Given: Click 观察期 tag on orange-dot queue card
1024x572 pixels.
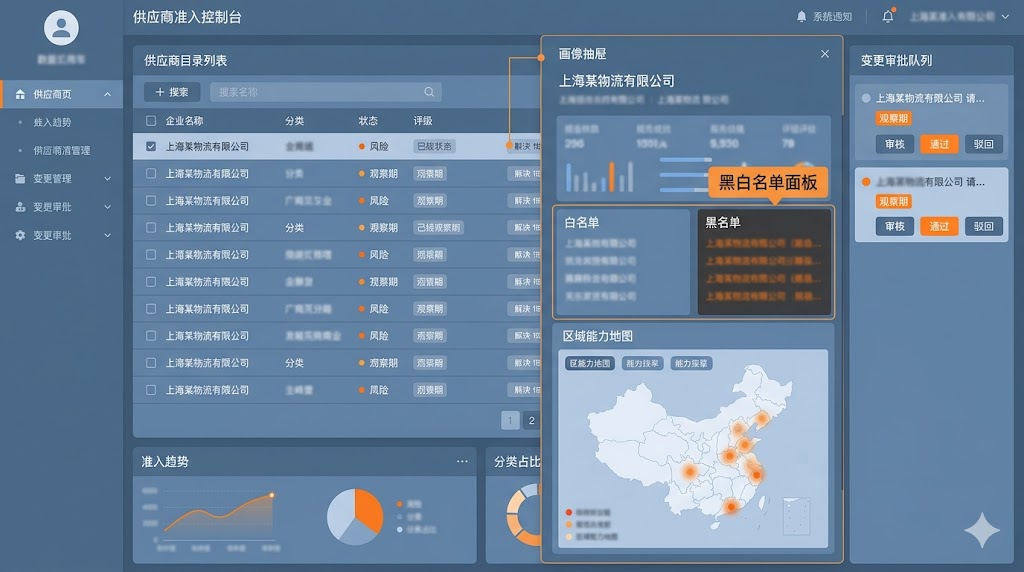Looking at the screenshot, I should pos(893,201).
